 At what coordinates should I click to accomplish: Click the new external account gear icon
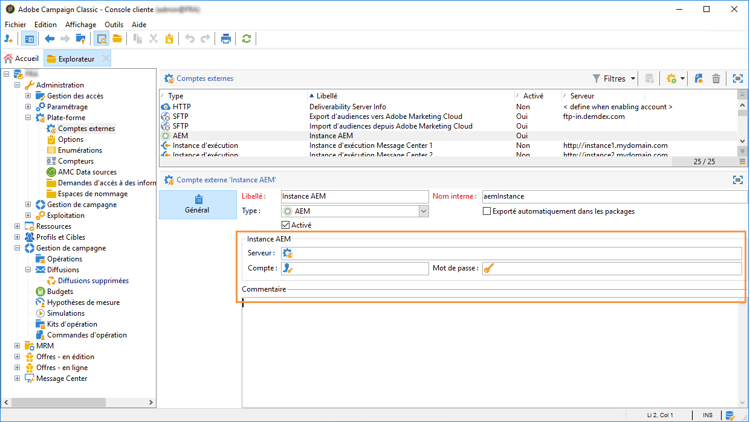tap(672, 78)
